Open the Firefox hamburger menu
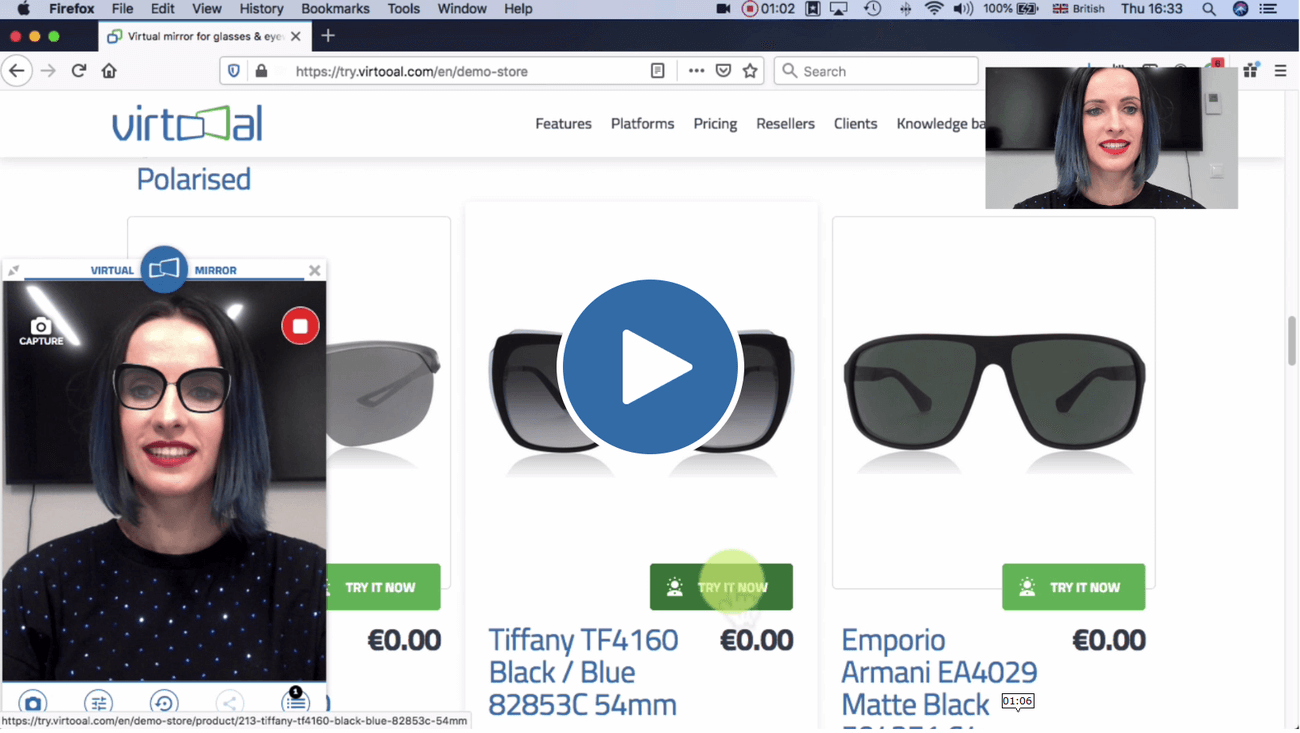 click(x=1281, y=71)
